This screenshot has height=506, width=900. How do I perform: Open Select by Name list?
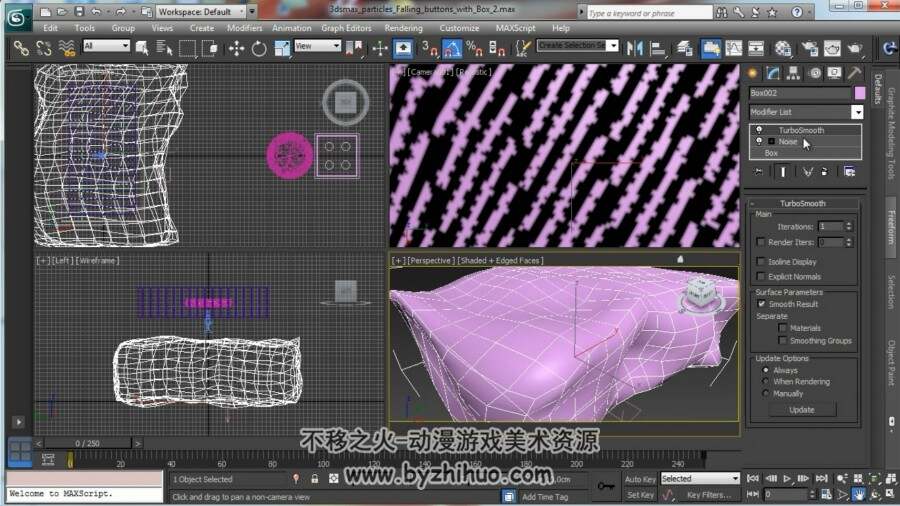[x=164, y=49]
